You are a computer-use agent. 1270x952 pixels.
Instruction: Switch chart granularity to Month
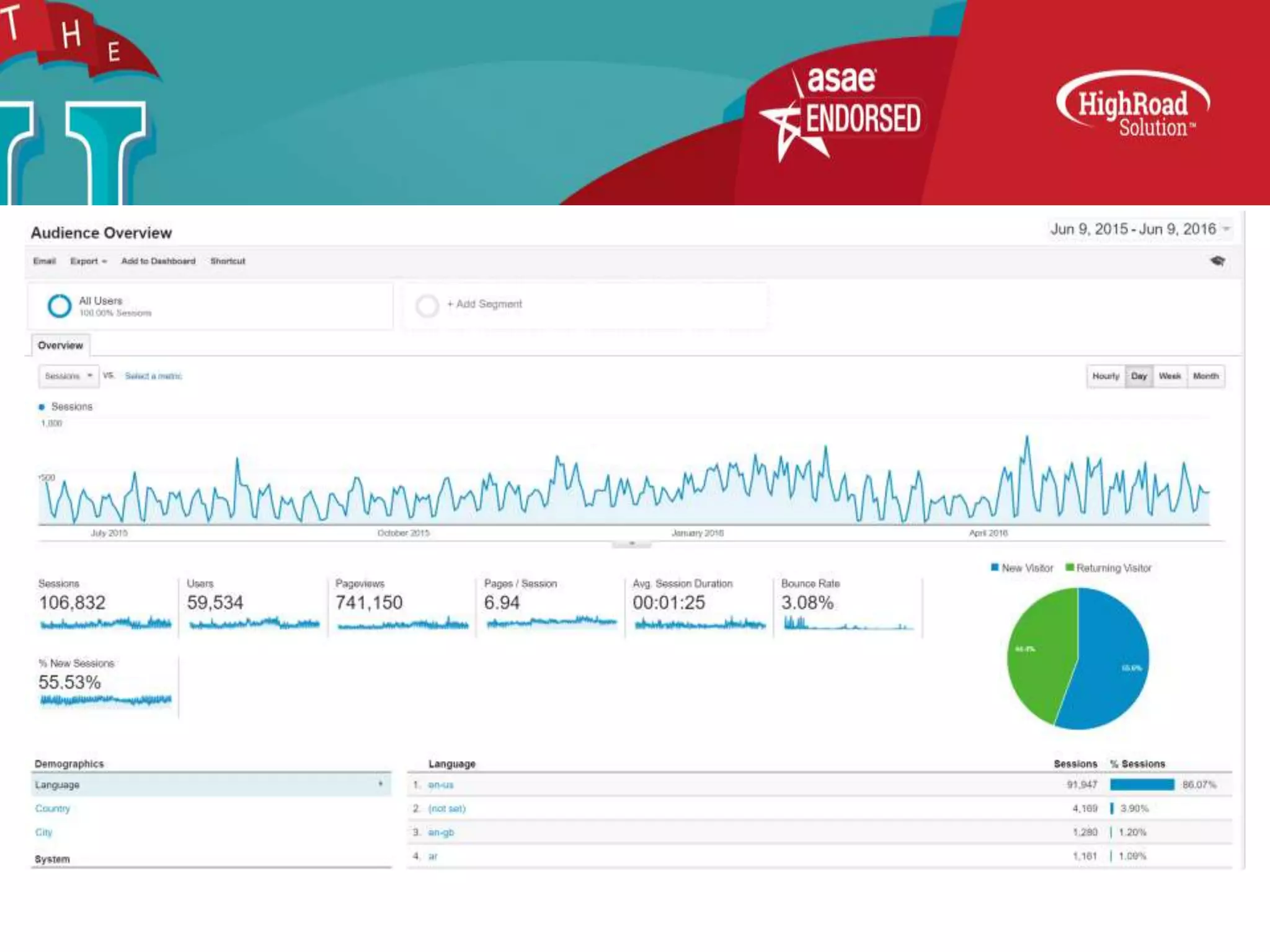coord(1206,376)
